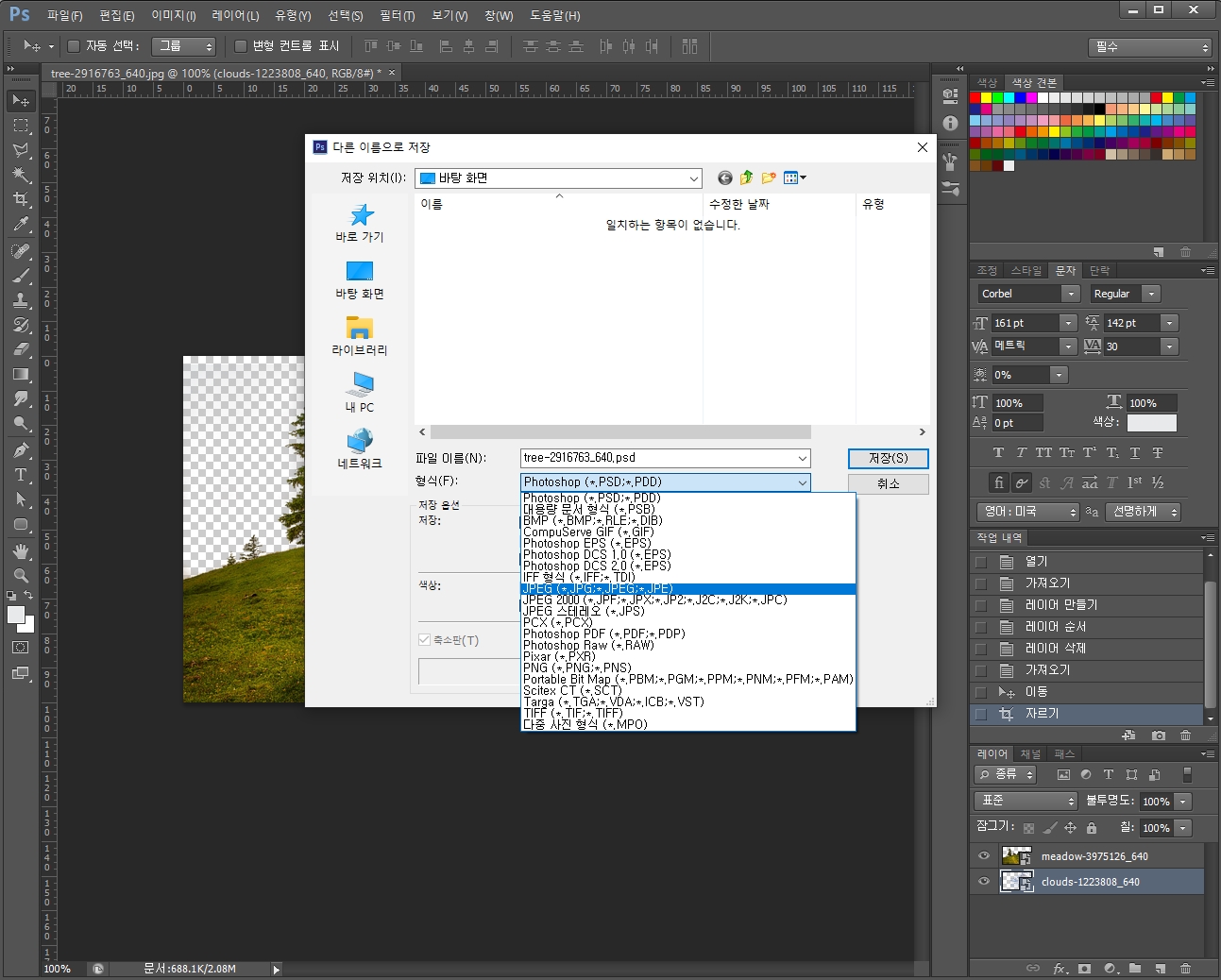This screenshot has height=980, width=1221.
Task: Select the Gradient tool
Action: coord(21,374)
